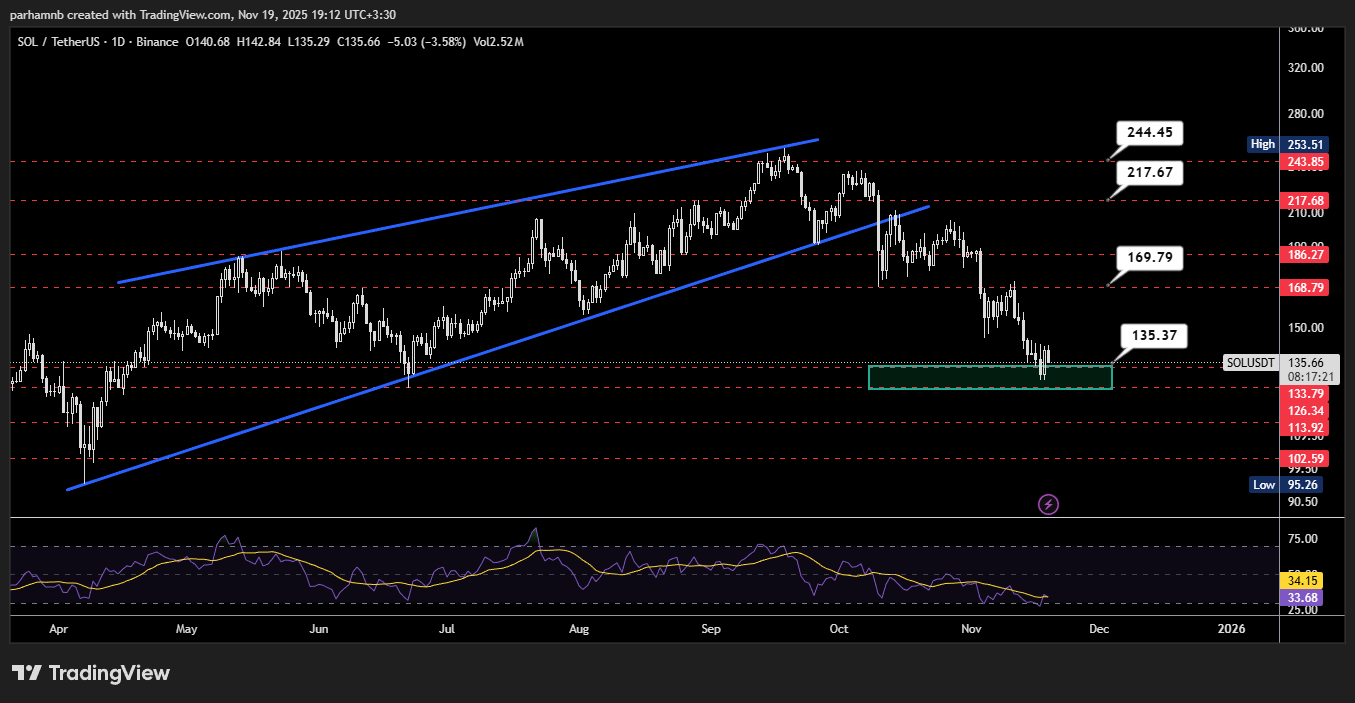
Task: Click the yellow 34.15 RSI average label
Action: click(x=1302, y=580)
